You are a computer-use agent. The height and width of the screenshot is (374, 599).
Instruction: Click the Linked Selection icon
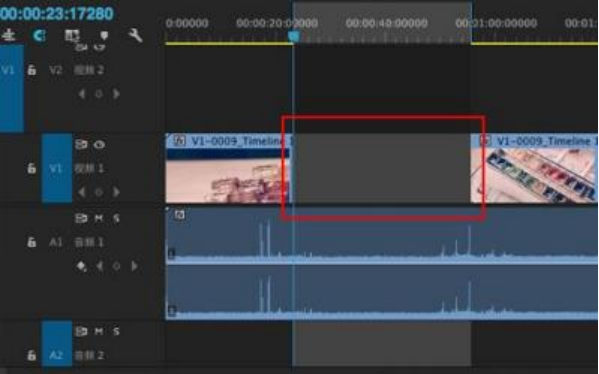point(72,36)
